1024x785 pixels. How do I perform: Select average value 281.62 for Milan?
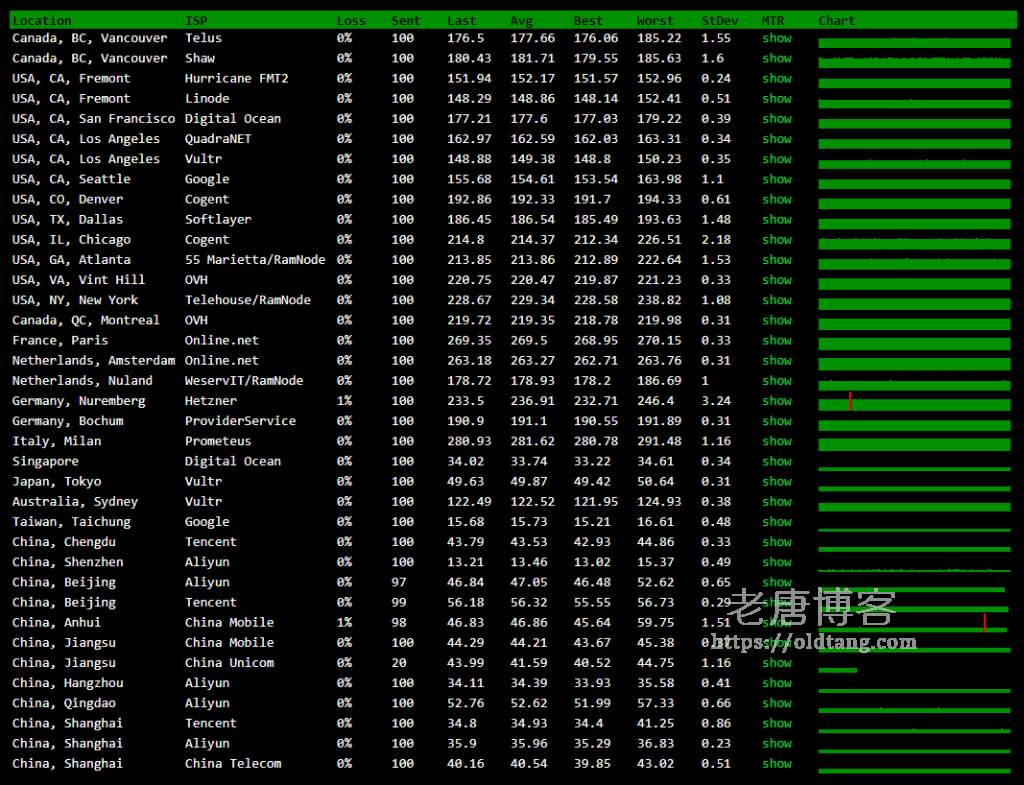(x=532, y=441)
